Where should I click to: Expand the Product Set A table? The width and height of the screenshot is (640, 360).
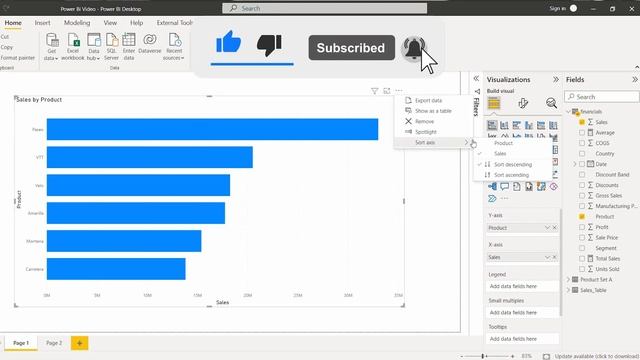coord(568,280)
